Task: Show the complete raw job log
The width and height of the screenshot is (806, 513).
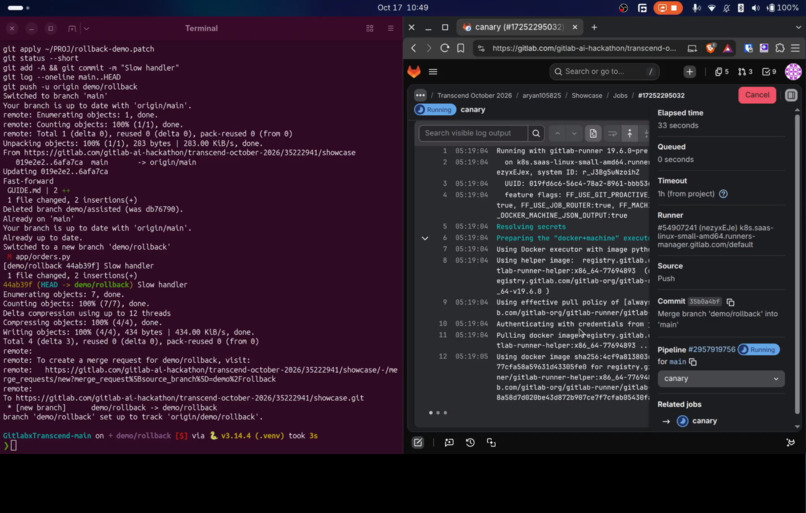Action: click(593, 134)
